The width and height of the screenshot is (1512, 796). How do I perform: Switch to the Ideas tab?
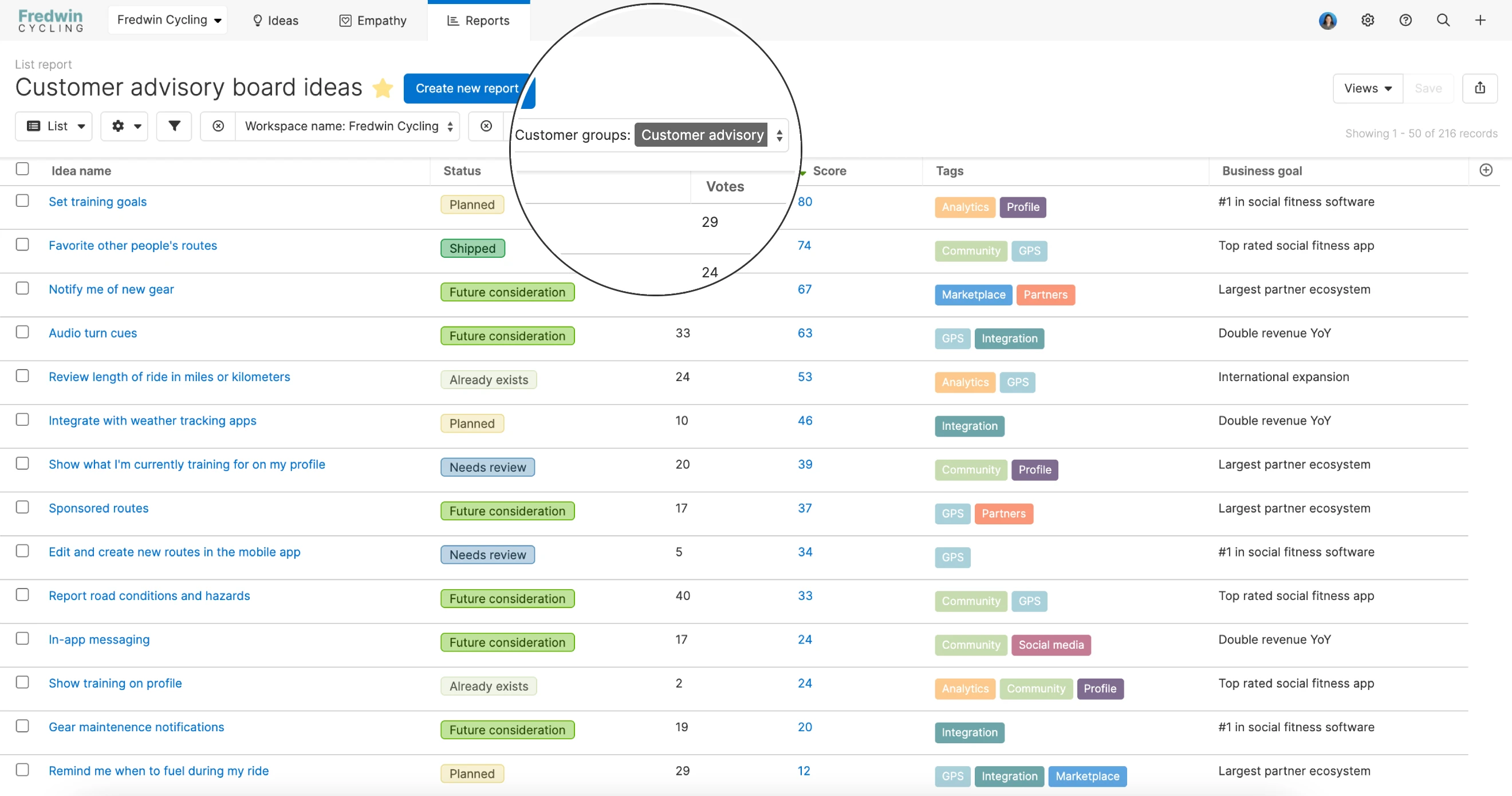(x=275, y=21)
